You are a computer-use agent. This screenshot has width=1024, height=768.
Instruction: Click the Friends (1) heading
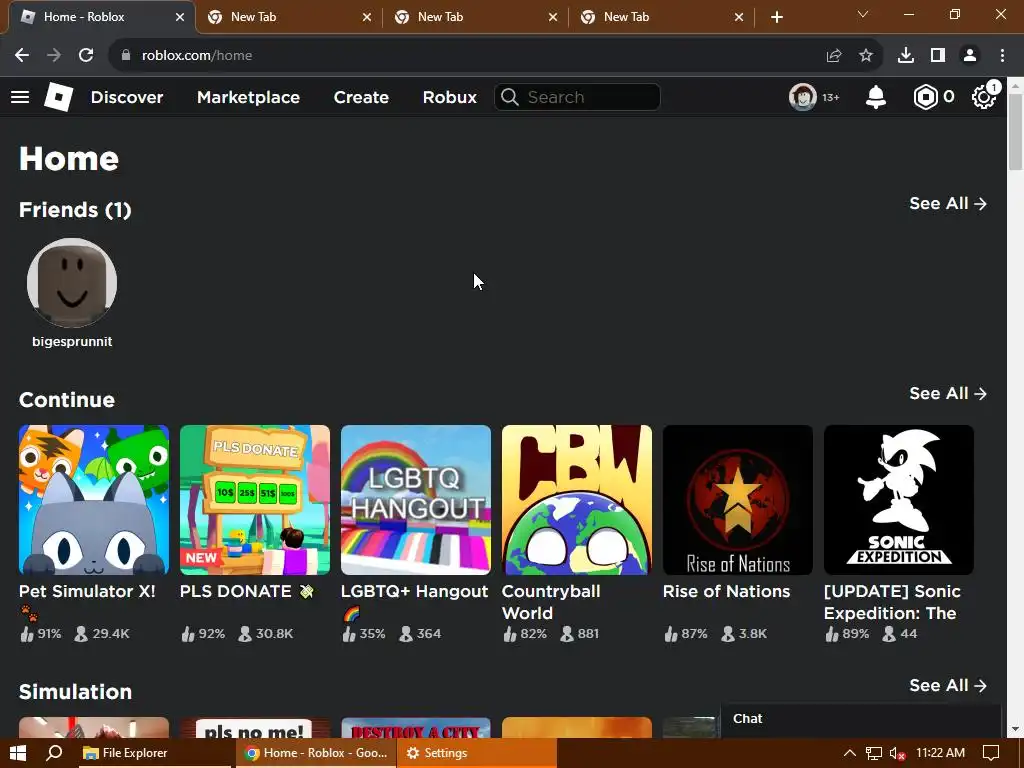click(75, 210)
